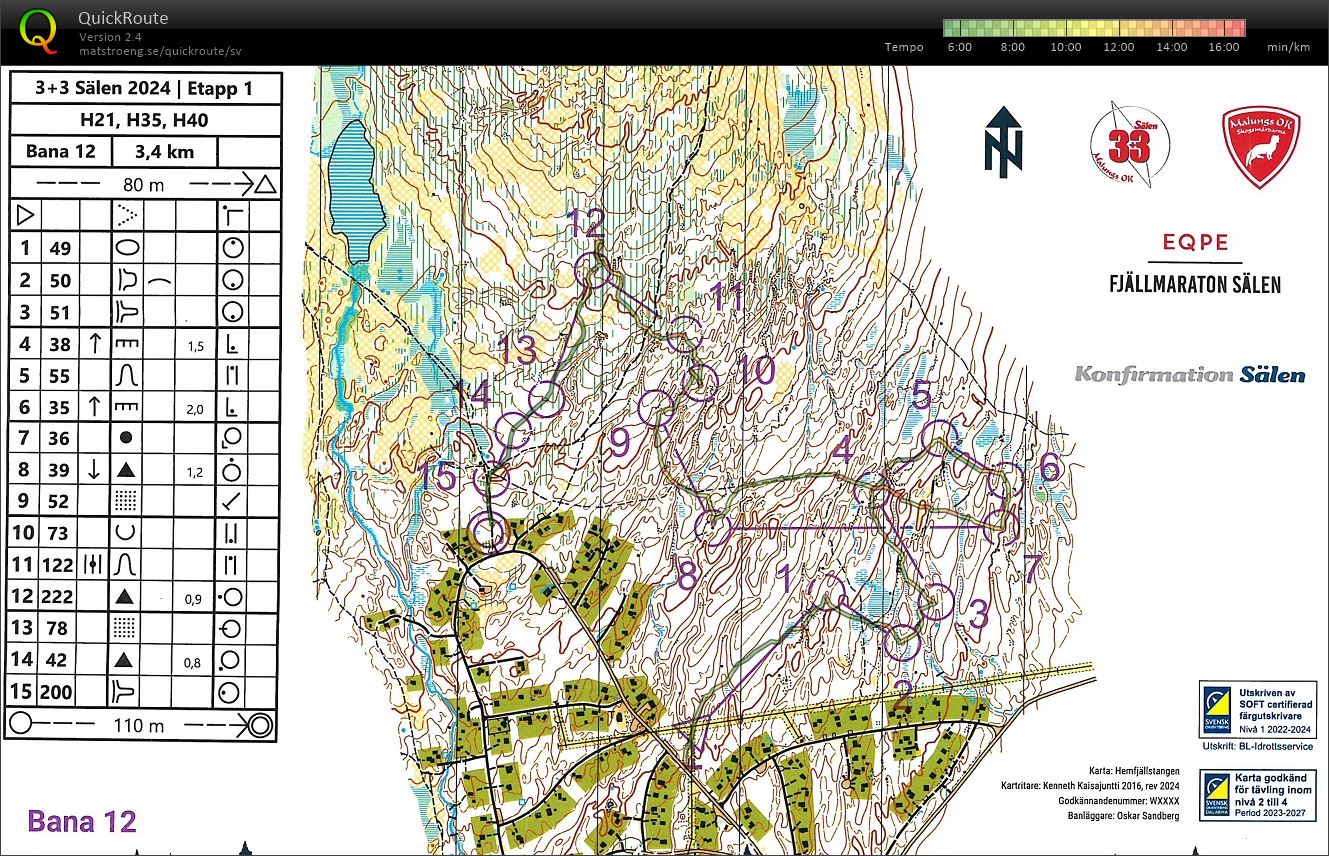Select control circle 5 on the map
The image size is (1329, 856).
tap(938, 438)
